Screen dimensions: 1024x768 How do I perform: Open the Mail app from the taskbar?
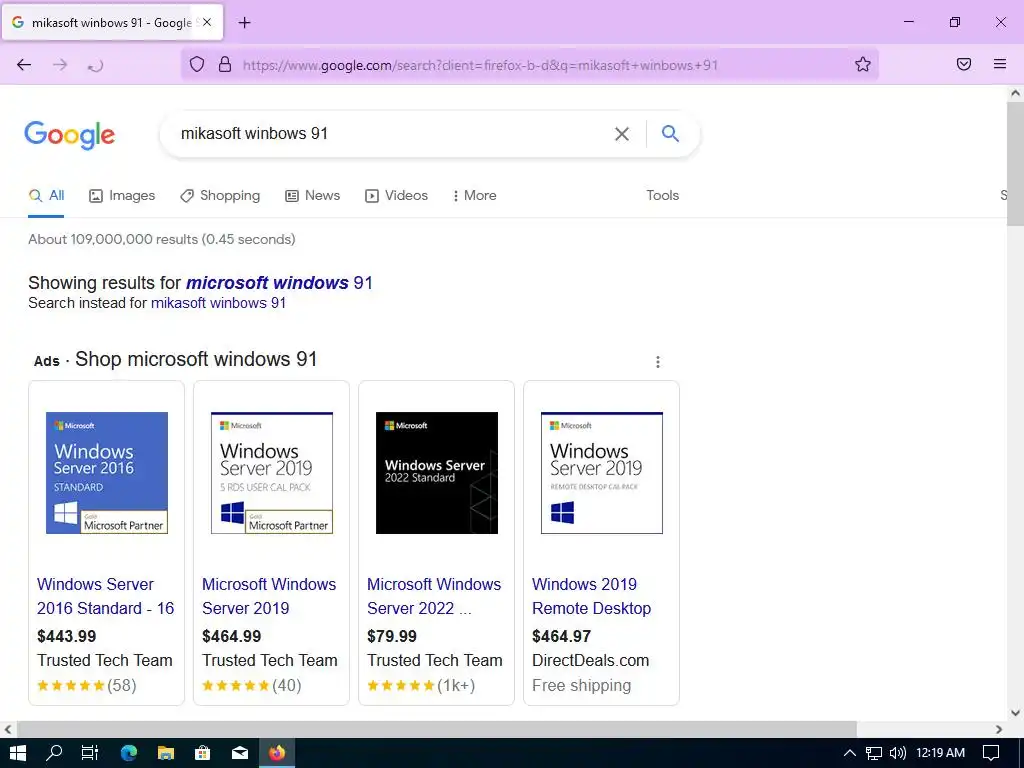click(x=240, y=753)
